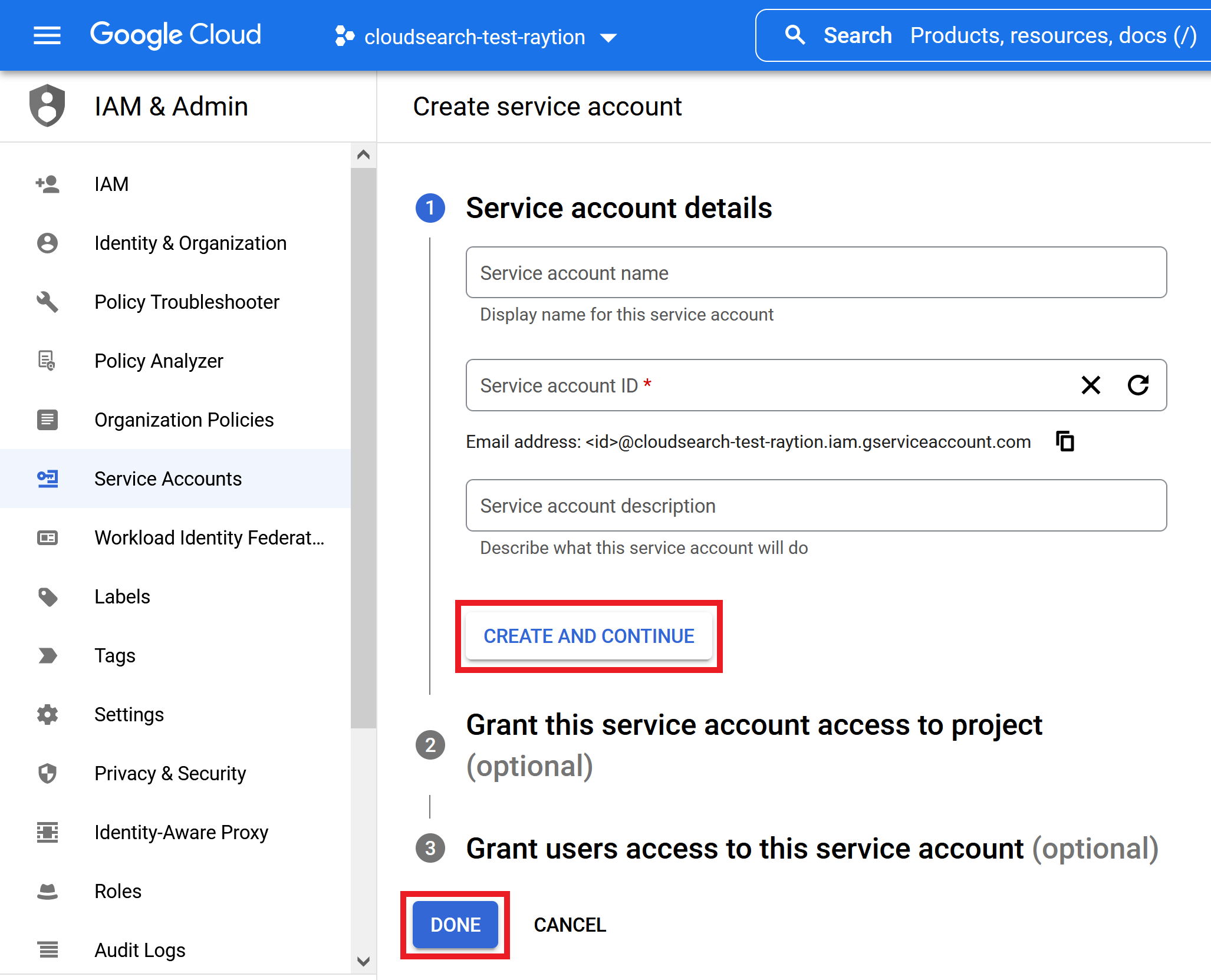Viewport: 1211px width, 980px height.
Task: Click CANCEL to abort account creation
Action: coord(570,925)
